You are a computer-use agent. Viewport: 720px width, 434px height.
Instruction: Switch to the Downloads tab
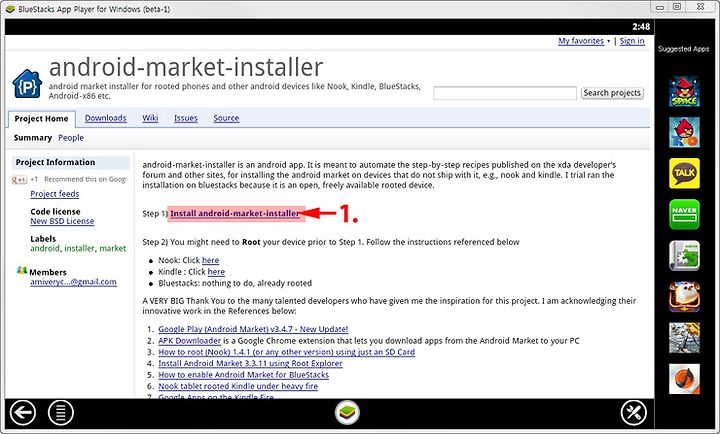coord(106,118)
